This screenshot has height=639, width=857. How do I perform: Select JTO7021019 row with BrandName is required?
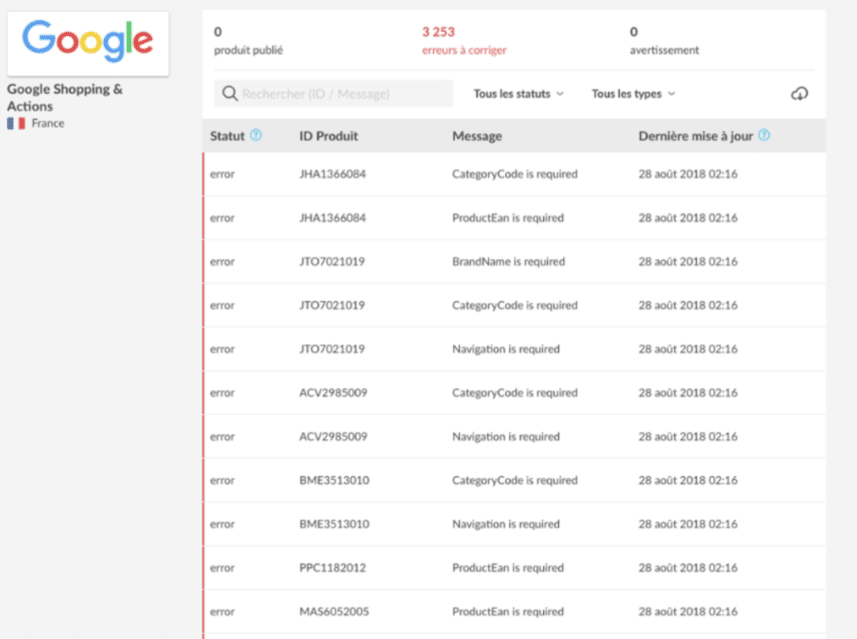(x=514, y=262)
